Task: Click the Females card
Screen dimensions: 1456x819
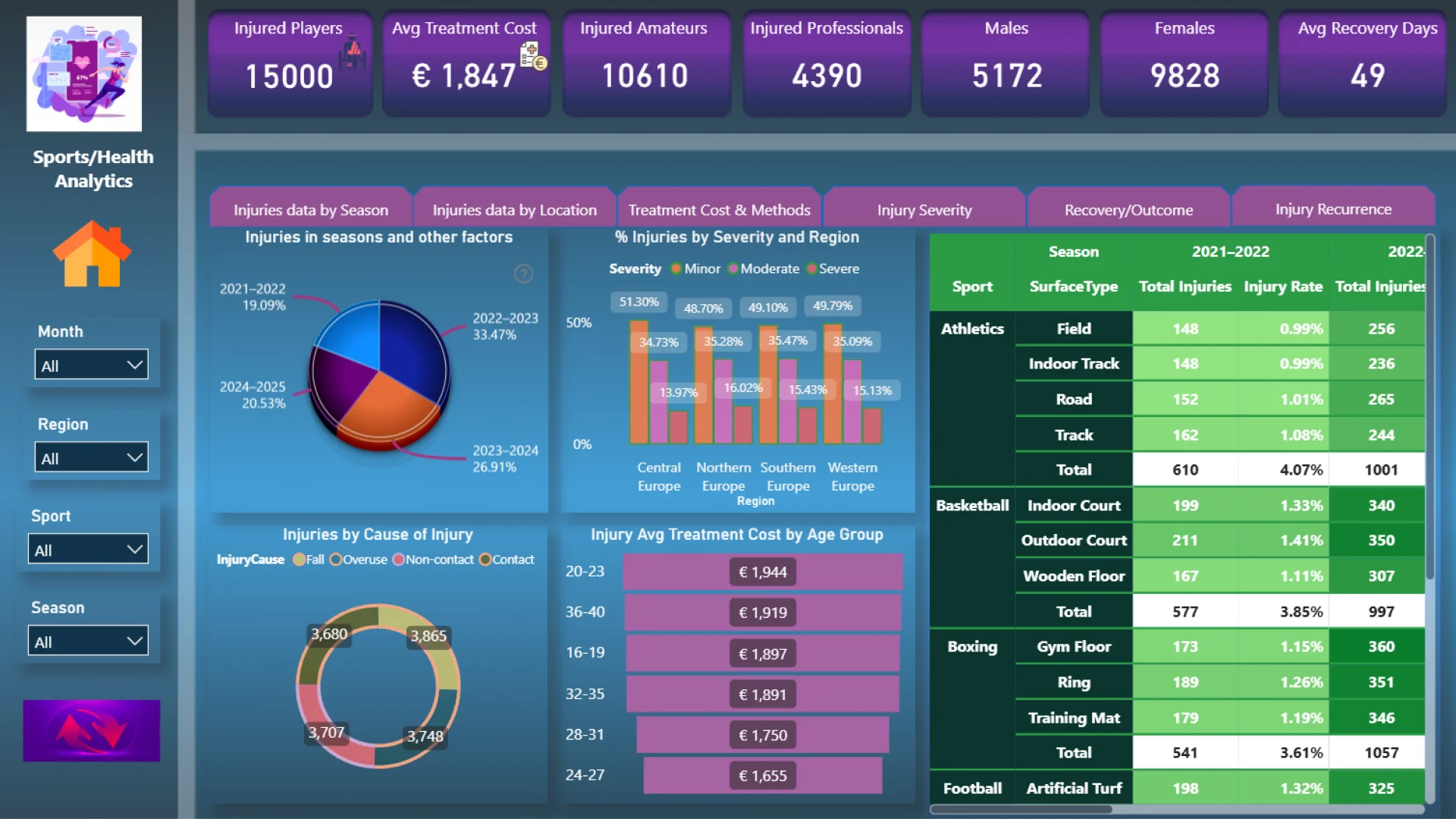Action: [x=1185, y=63]
